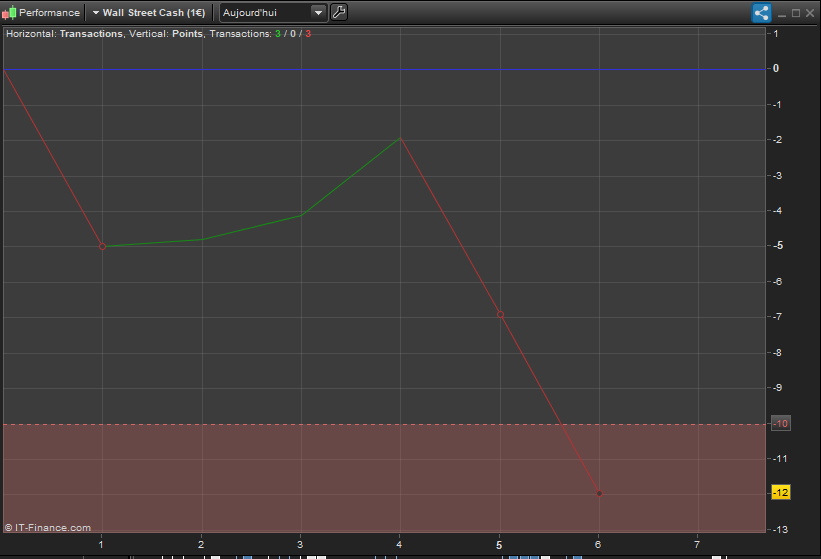Click the Performance candlestick icon
Viewport: 821px width, 559px height.
pyautogui.click(x=9, y=12)
